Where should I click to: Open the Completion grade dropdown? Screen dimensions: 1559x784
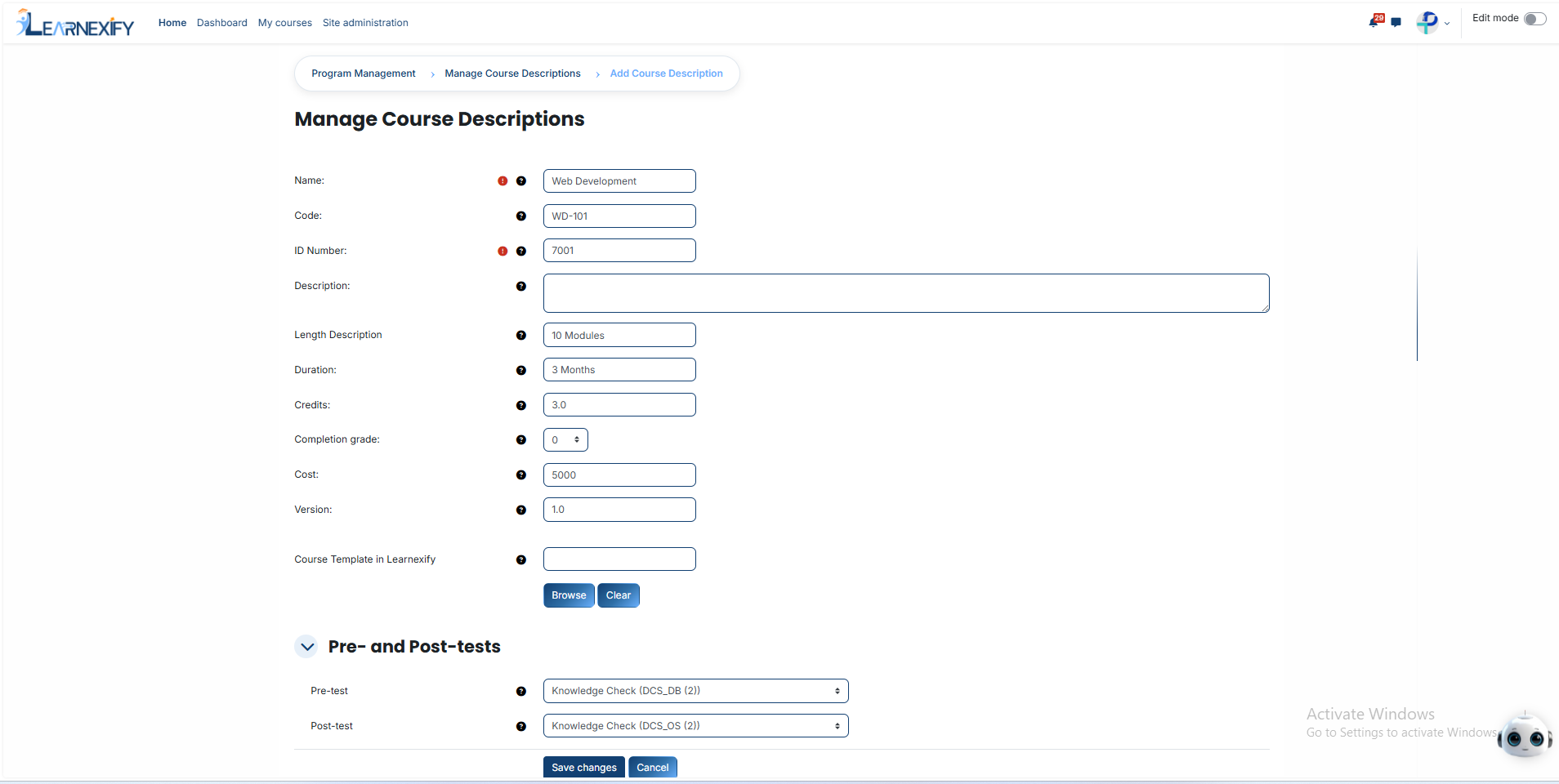pyautogui.click(x=565, y=440)
